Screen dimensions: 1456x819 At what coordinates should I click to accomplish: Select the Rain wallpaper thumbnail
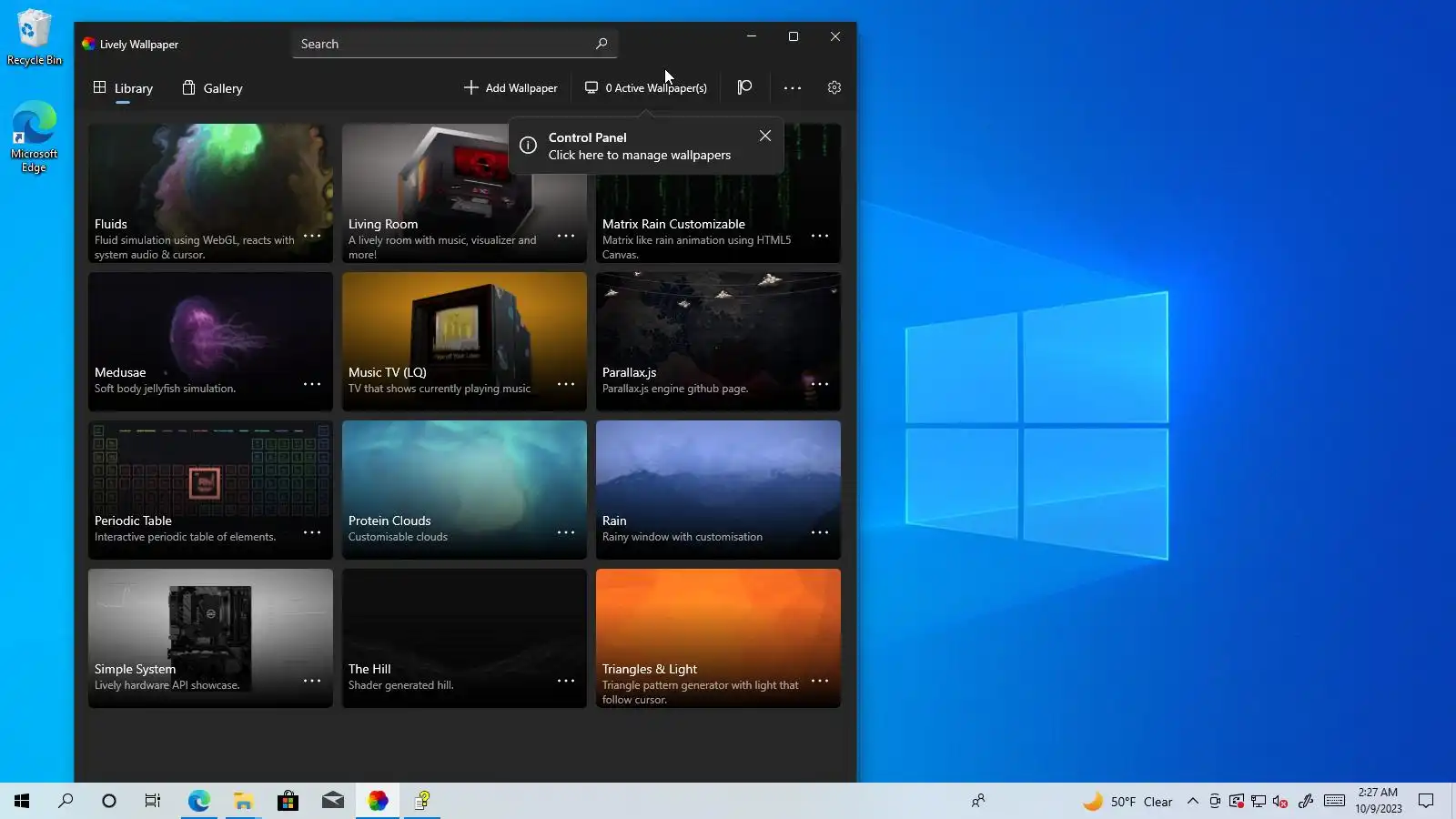718,490
